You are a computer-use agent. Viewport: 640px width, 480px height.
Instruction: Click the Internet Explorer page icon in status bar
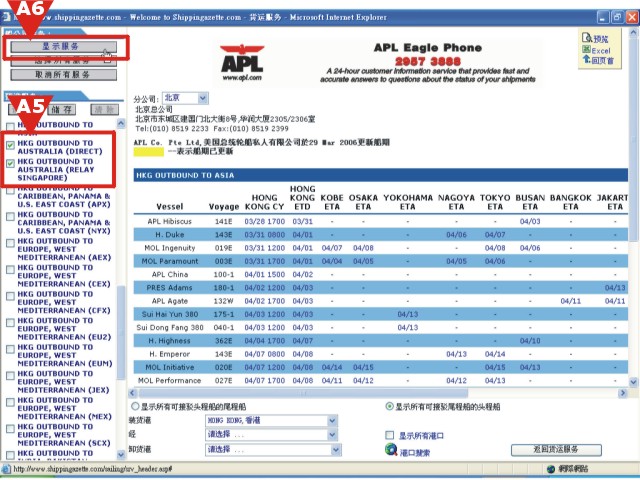click(6, 469)
